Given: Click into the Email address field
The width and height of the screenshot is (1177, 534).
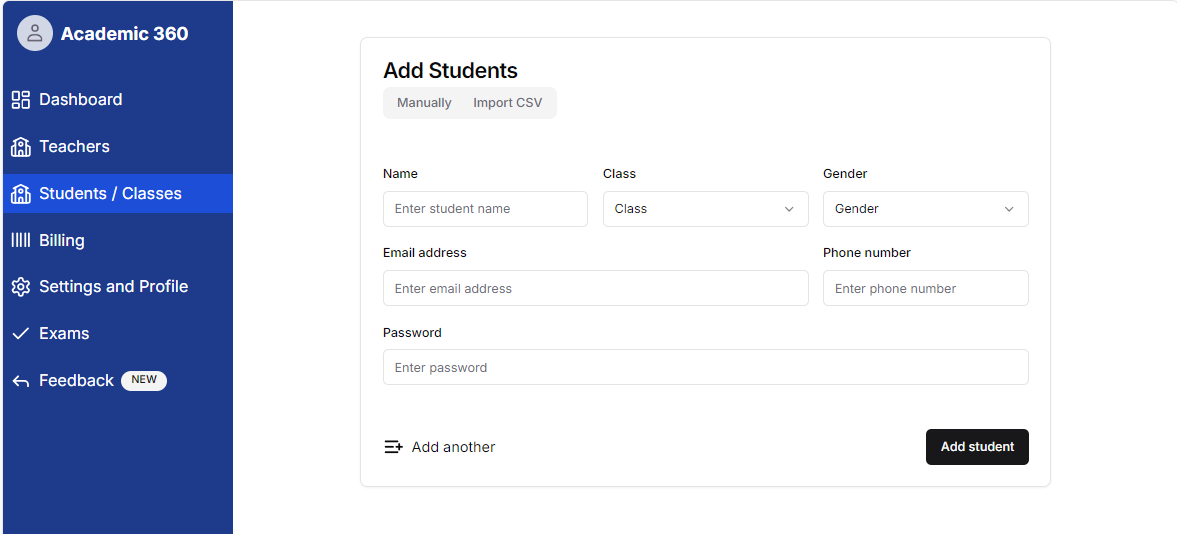Looking at the screenshot, I should click(x=595, y=288).
